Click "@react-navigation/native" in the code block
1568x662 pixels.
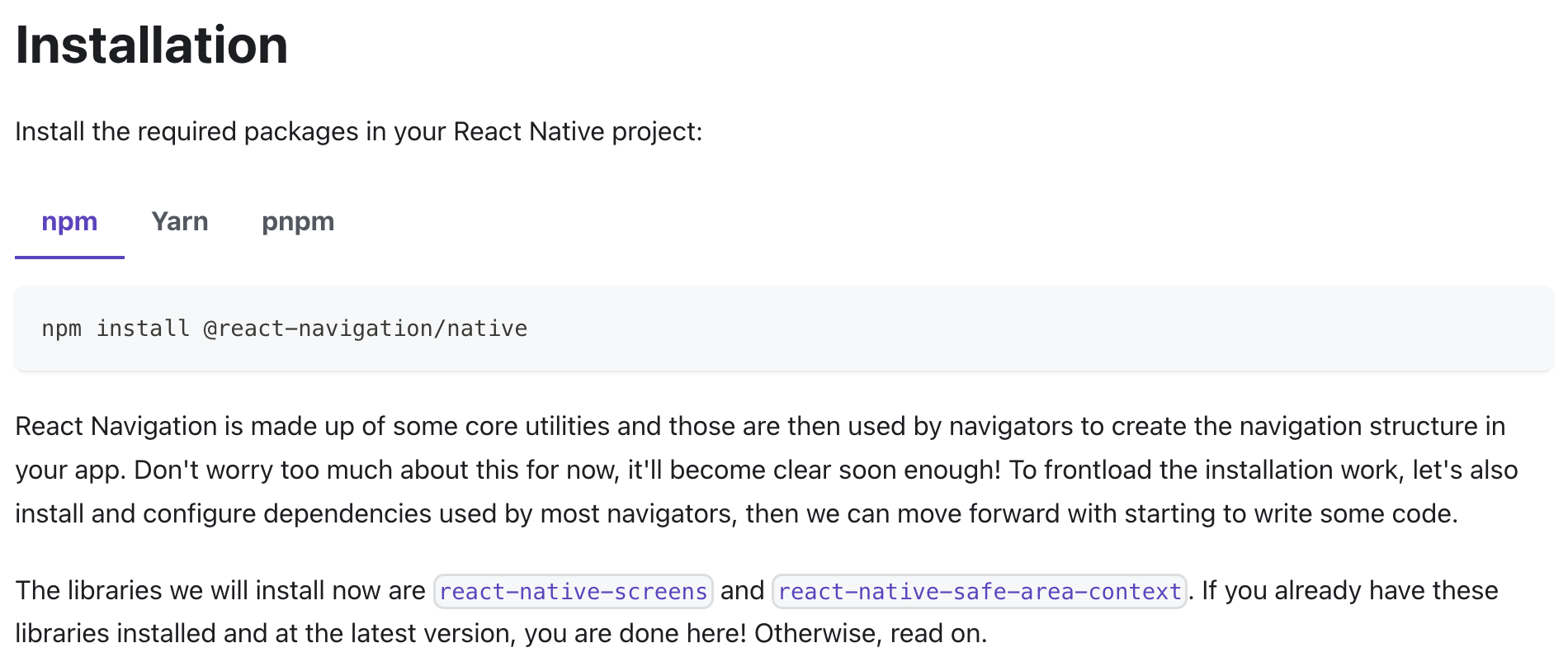[365, 329]
